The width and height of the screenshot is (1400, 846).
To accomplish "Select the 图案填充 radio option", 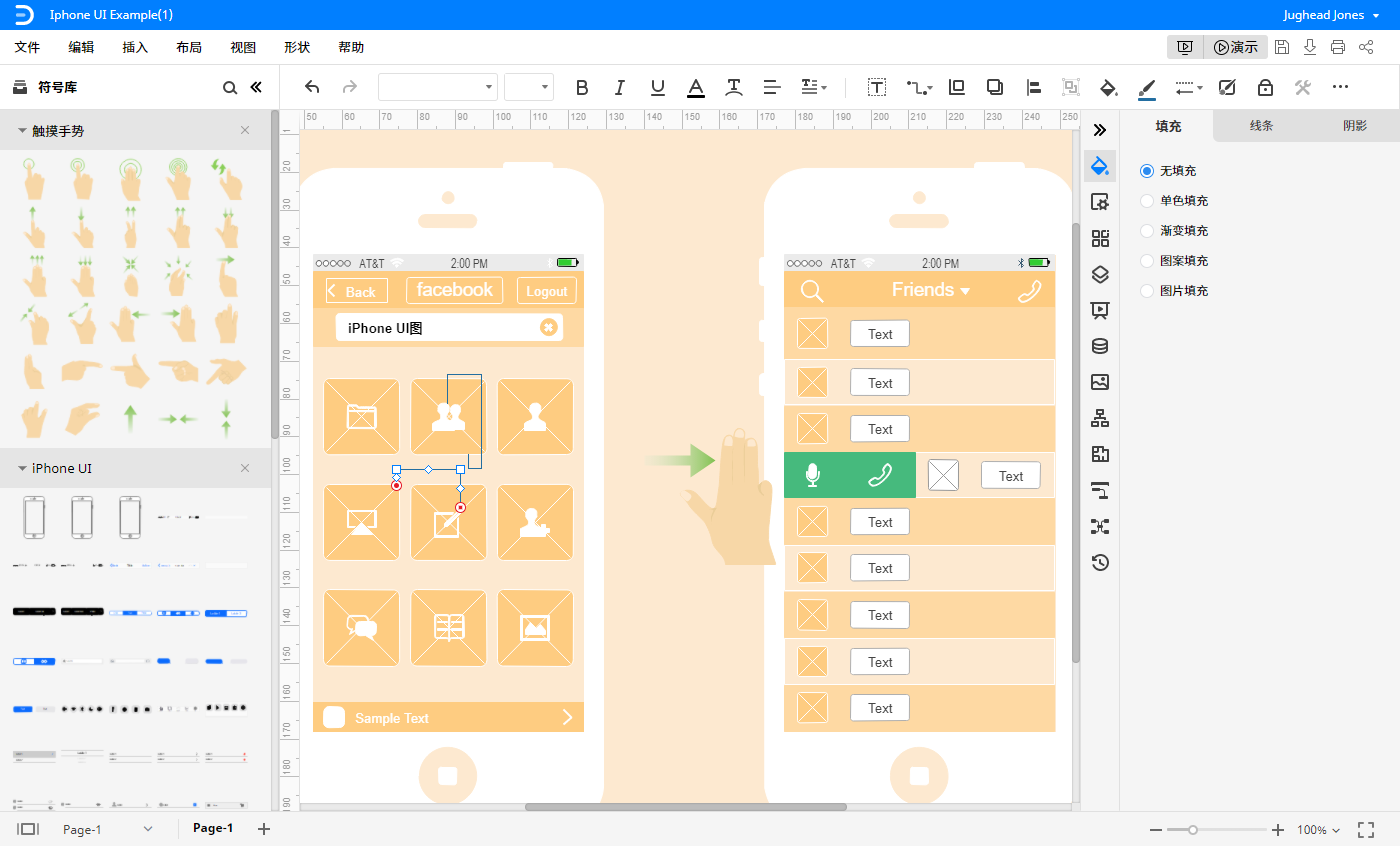I will pos(1147,261).
